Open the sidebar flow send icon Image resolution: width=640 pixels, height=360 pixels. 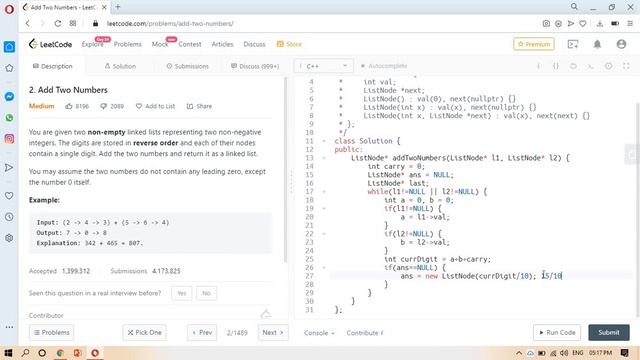pyautogui.click(x=9, y=167)
